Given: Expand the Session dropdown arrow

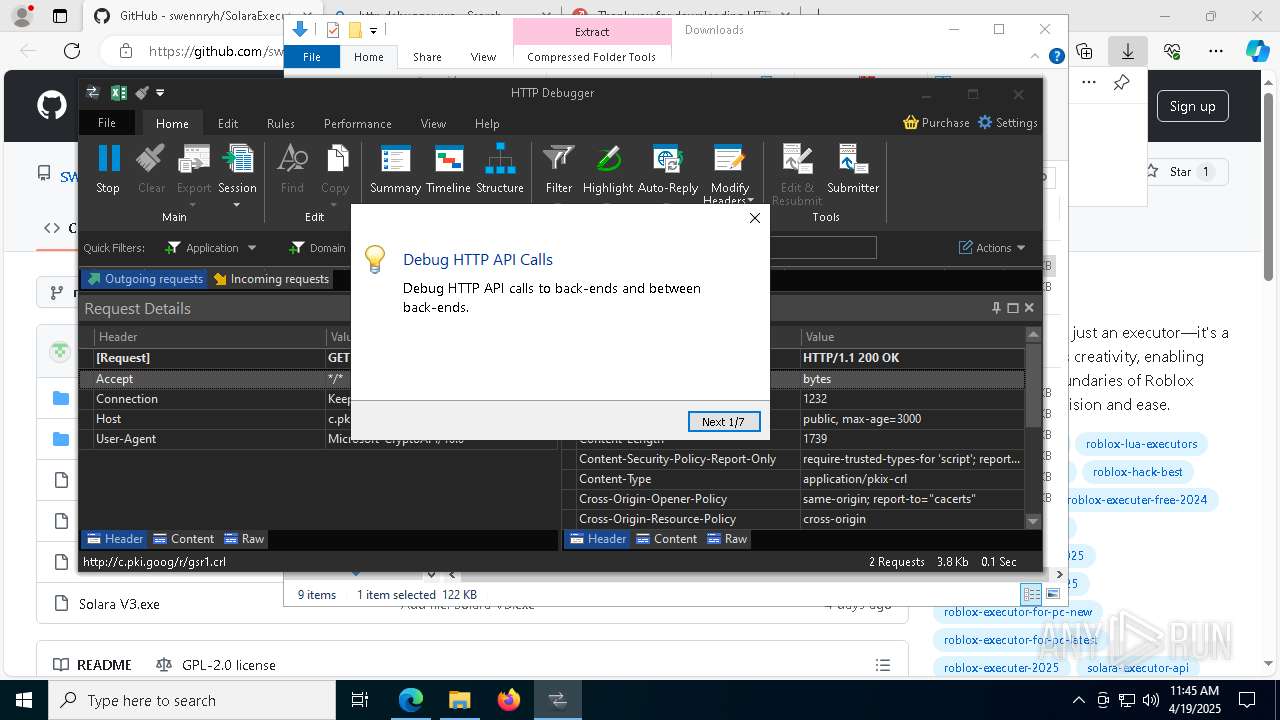Looking at the screenshot, I should coord(237,205).
